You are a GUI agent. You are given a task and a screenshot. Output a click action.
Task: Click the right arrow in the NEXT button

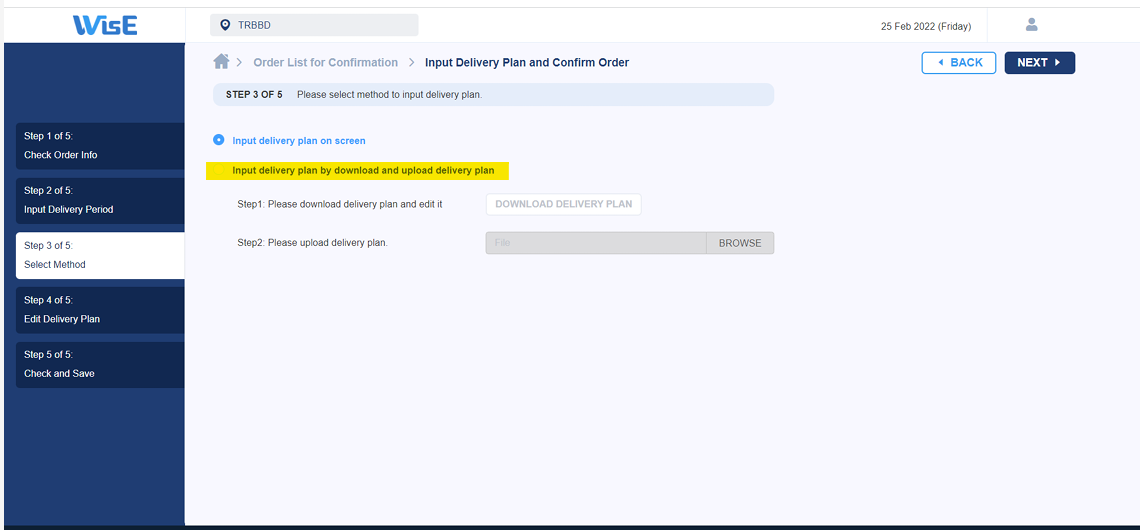[1057, 63]
